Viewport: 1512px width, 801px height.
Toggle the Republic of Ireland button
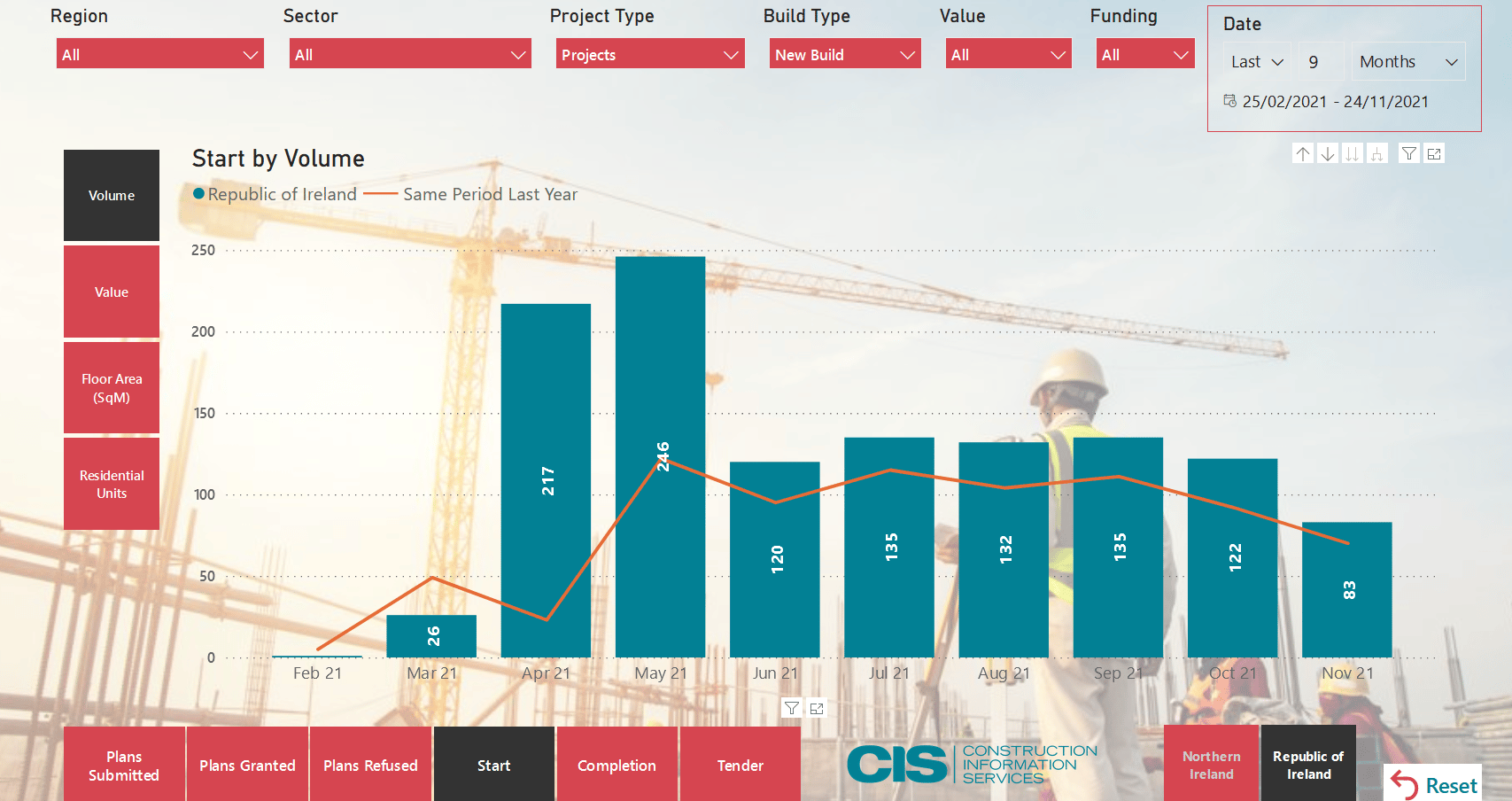tap(1308, 765)
